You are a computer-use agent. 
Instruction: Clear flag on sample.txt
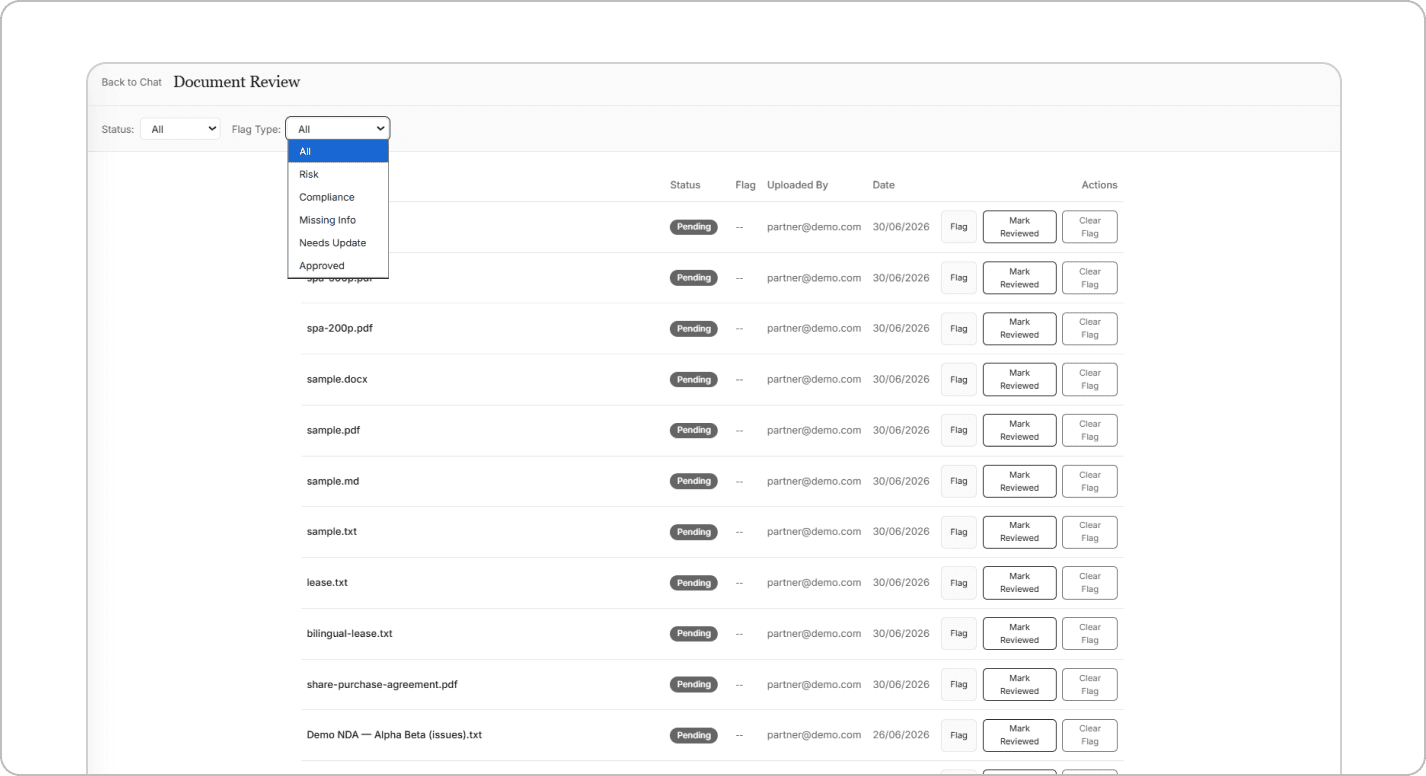pos(1090,532)
